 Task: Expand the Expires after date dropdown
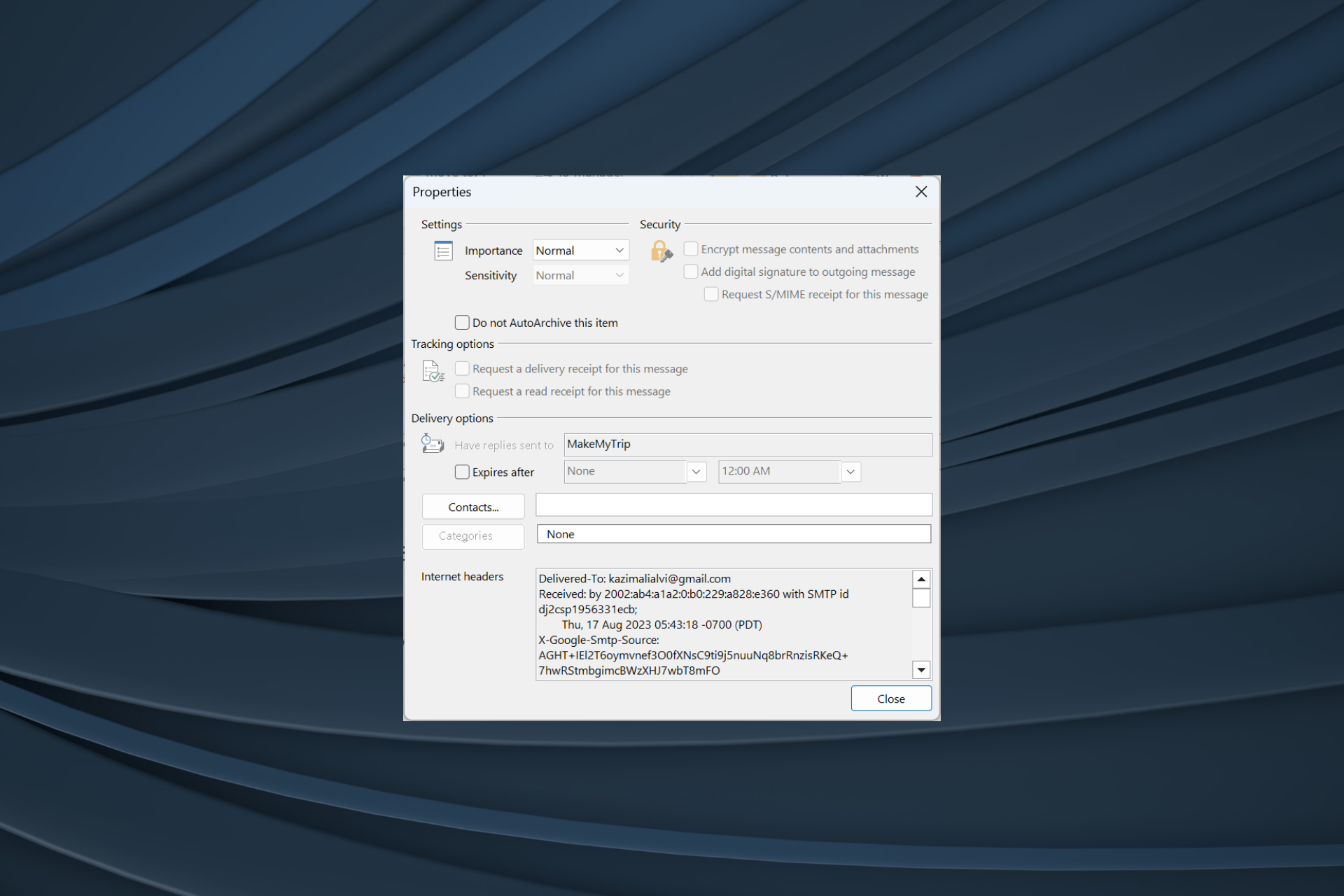tap(697, 470)
